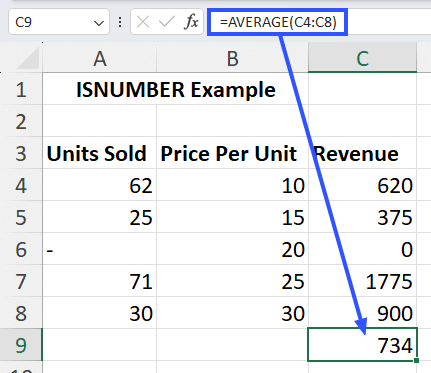The image size is (431, 373).
Task: Click the Cancel (X) formula icon
Action: tap(143, 22)
